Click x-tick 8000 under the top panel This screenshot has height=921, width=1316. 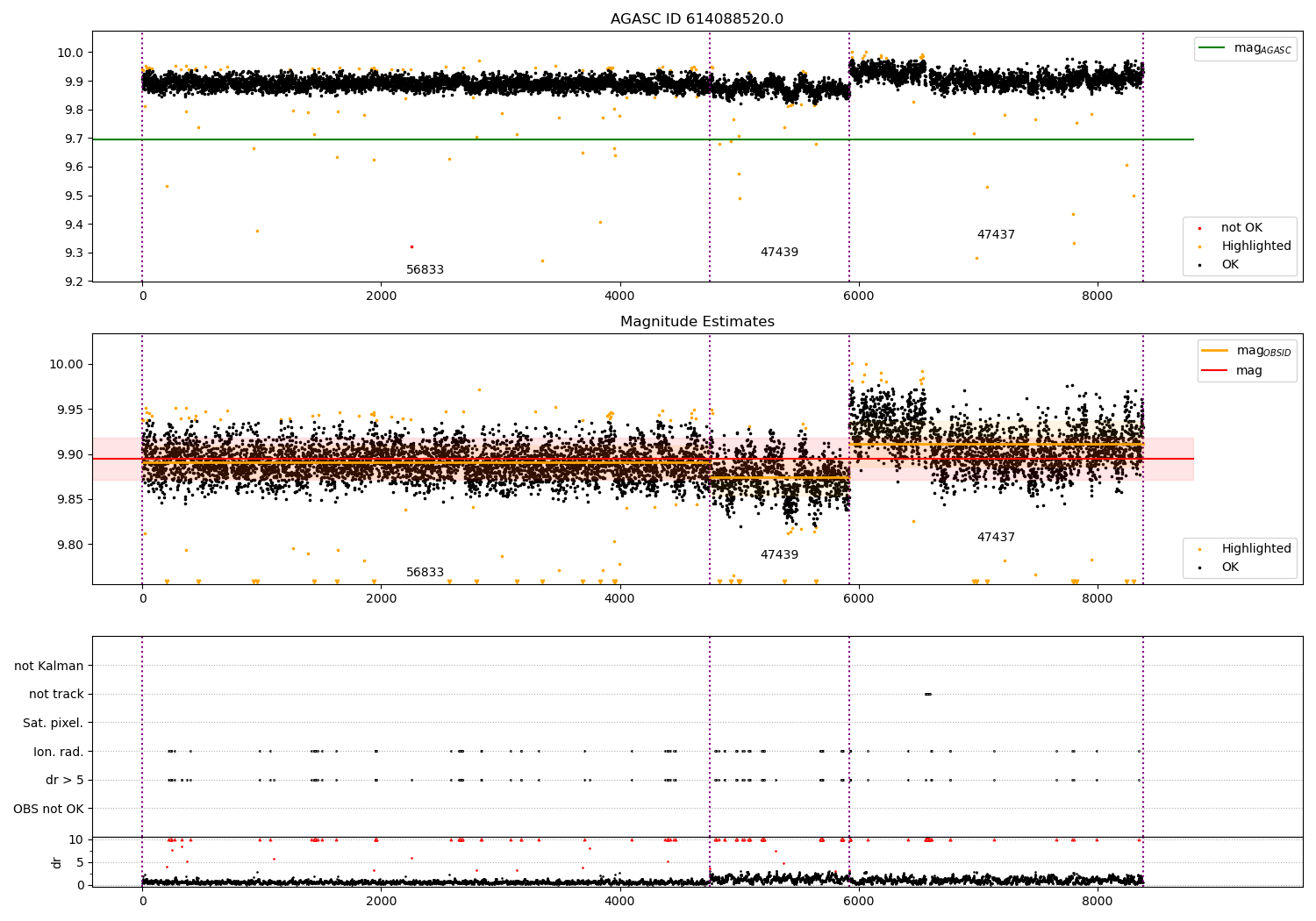coord(1098,296)
